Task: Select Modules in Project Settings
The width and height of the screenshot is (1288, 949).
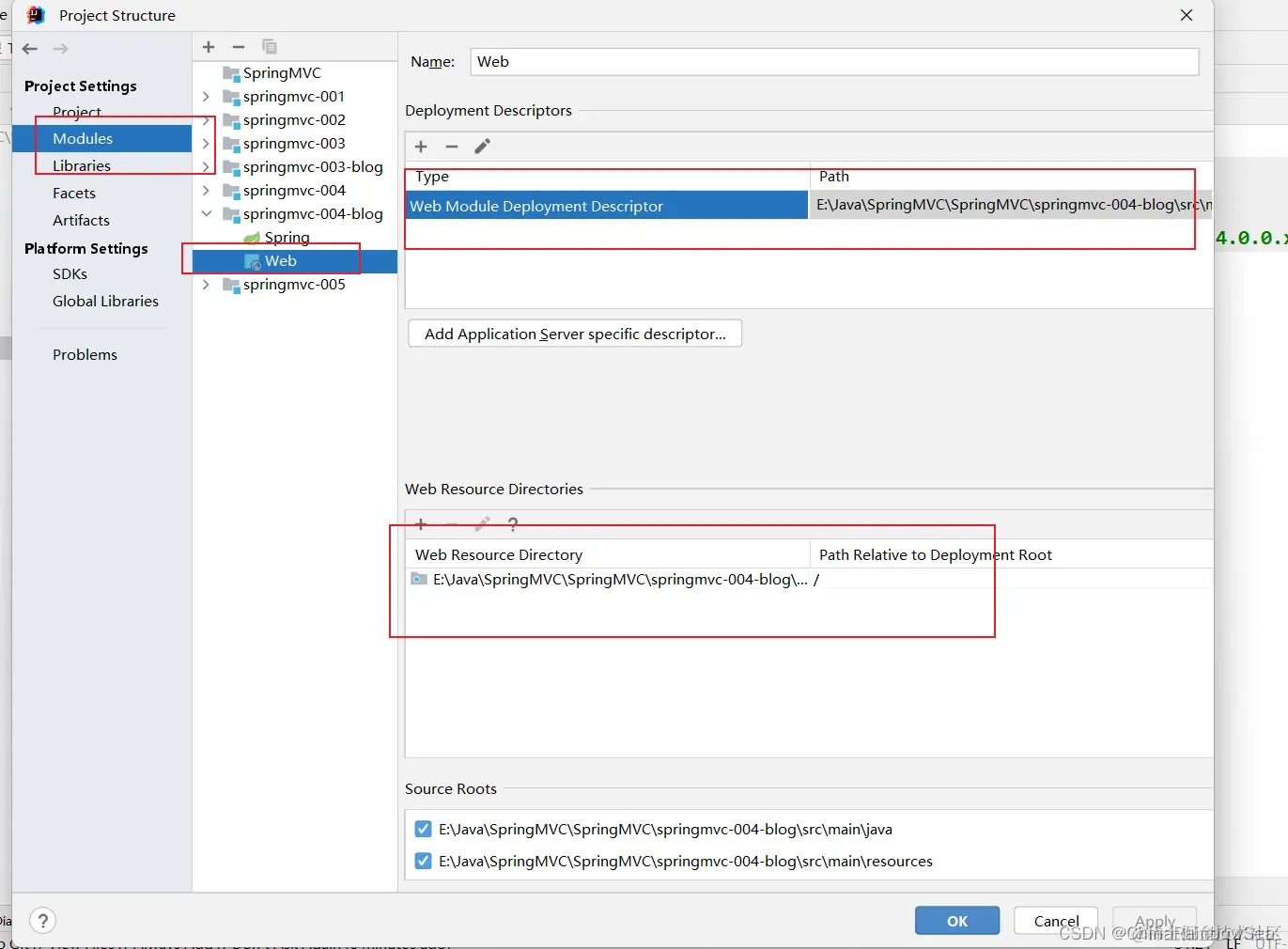Action: point(83,138)
